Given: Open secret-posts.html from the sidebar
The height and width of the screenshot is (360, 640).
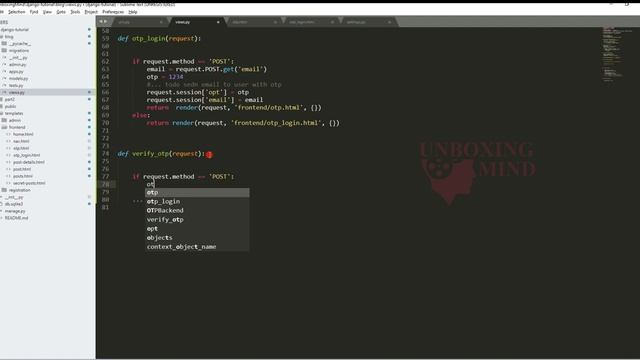Looking at the screenshot, I should pos(29,183).
